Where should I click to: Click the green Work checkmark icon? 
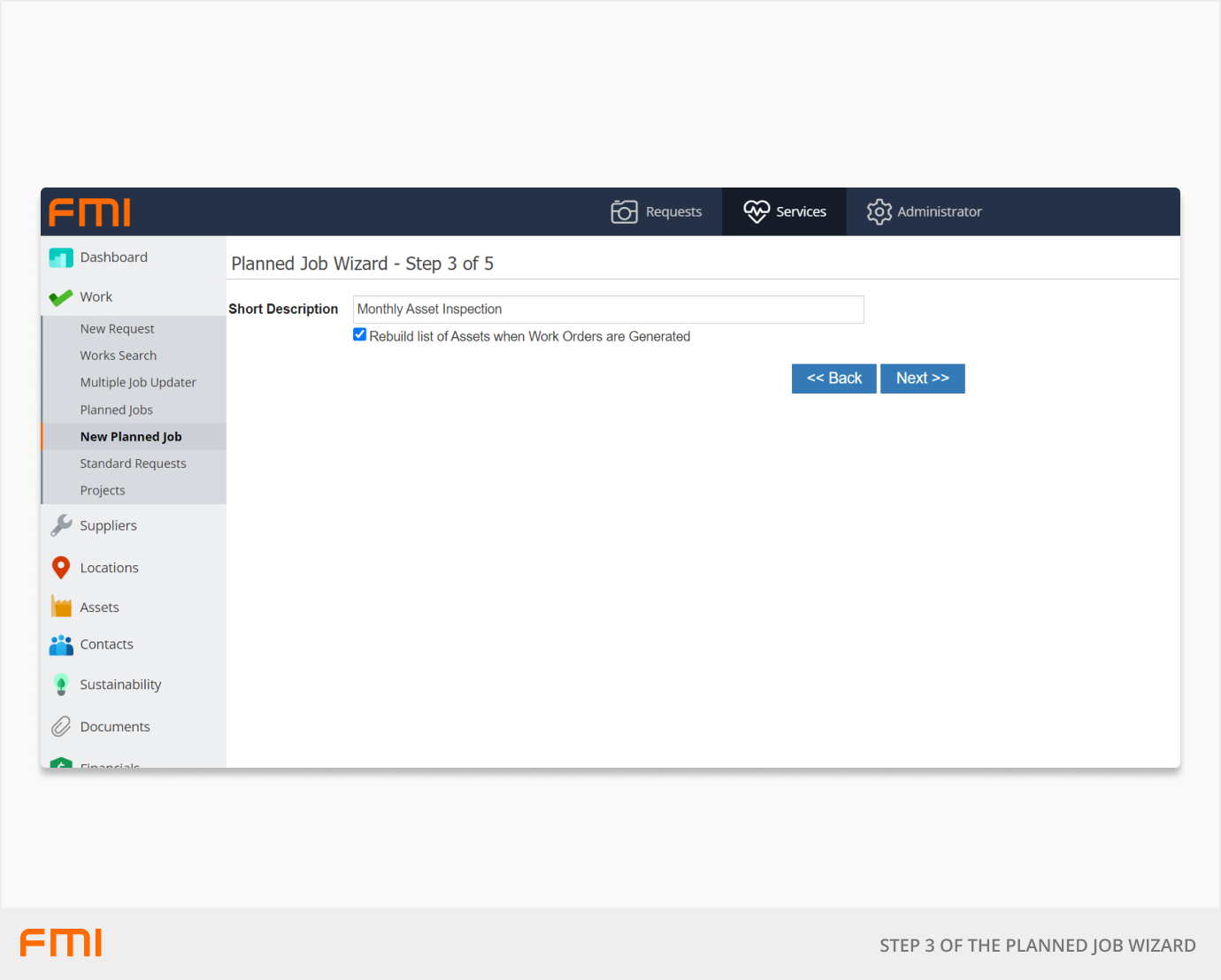point(61,298)
